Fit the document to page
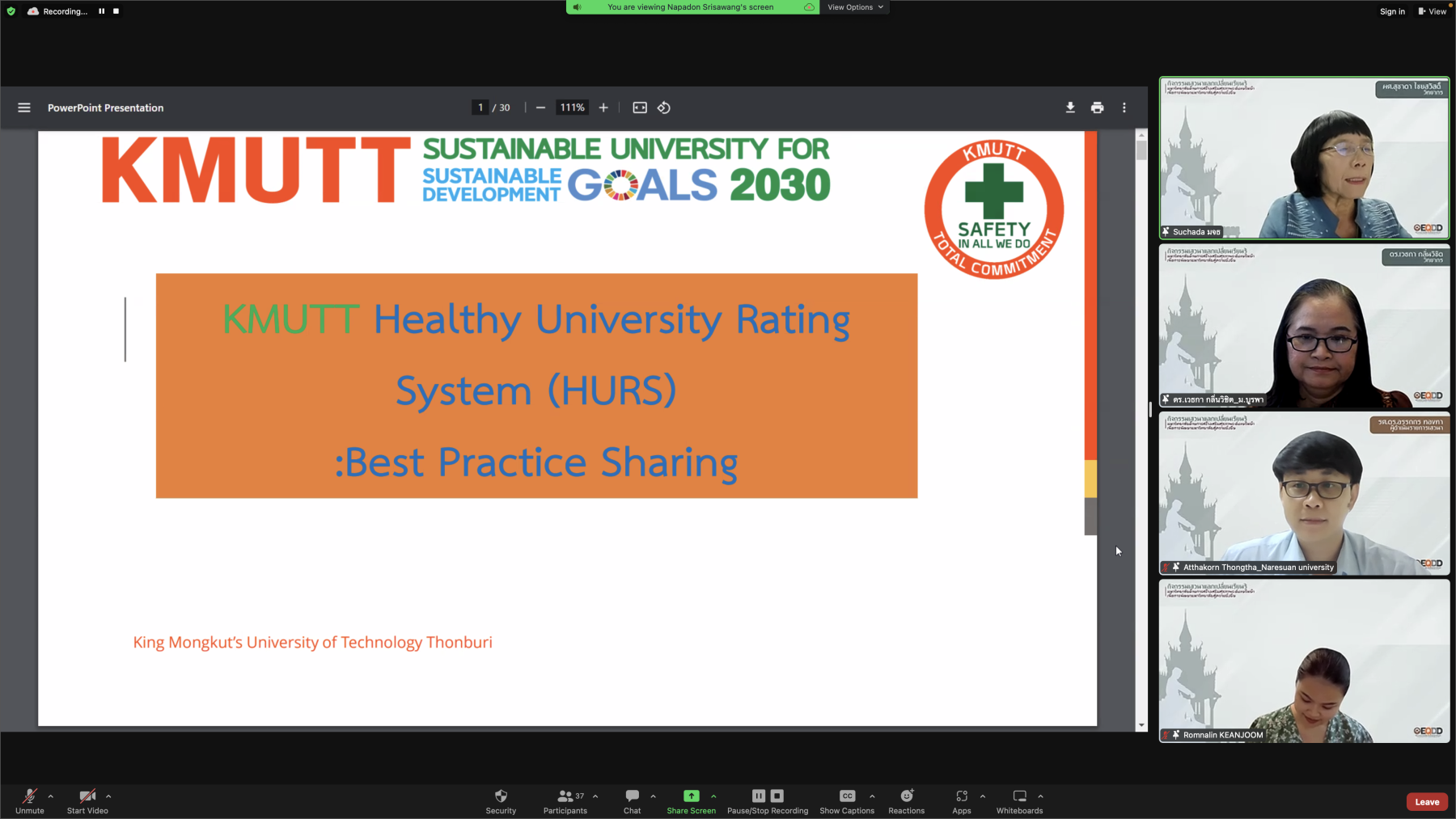Viewport: 1456px width, 819px height. point(640,108)
